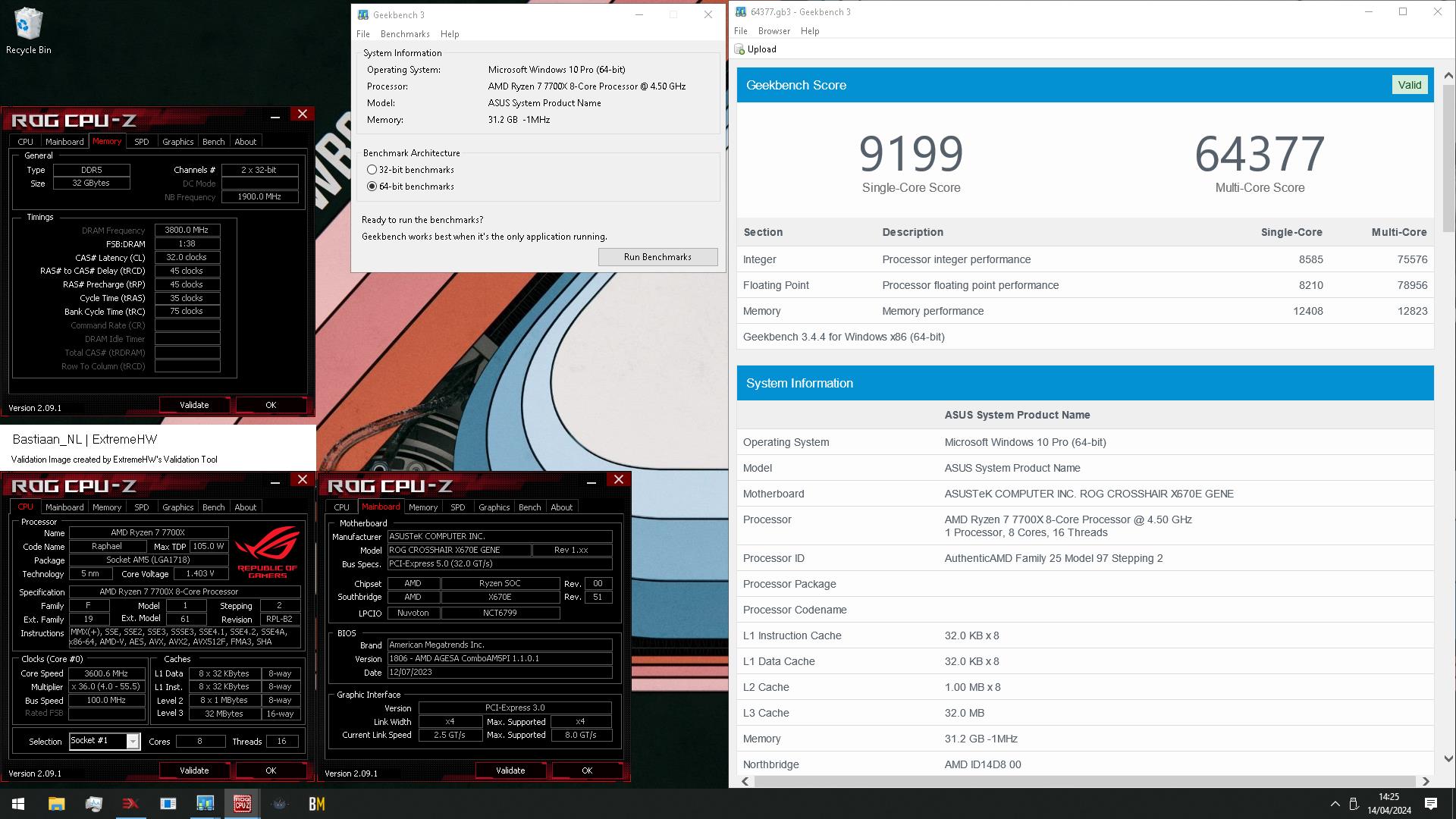Open the Socket #1 selection dropdown
1456x819 pixels.
click(133, 742)
